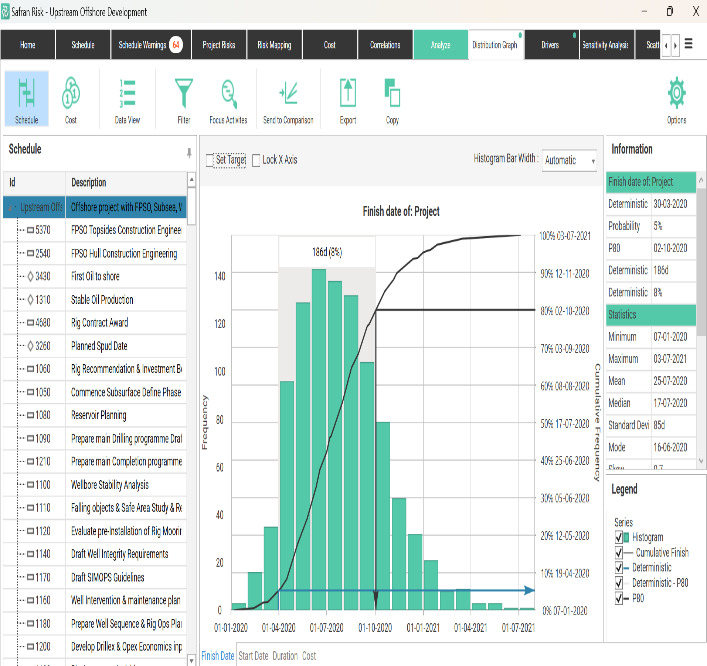Click the tallest histogram bar
The height and width of the screenshot is (666, 707).
click(x=319, y=440)
